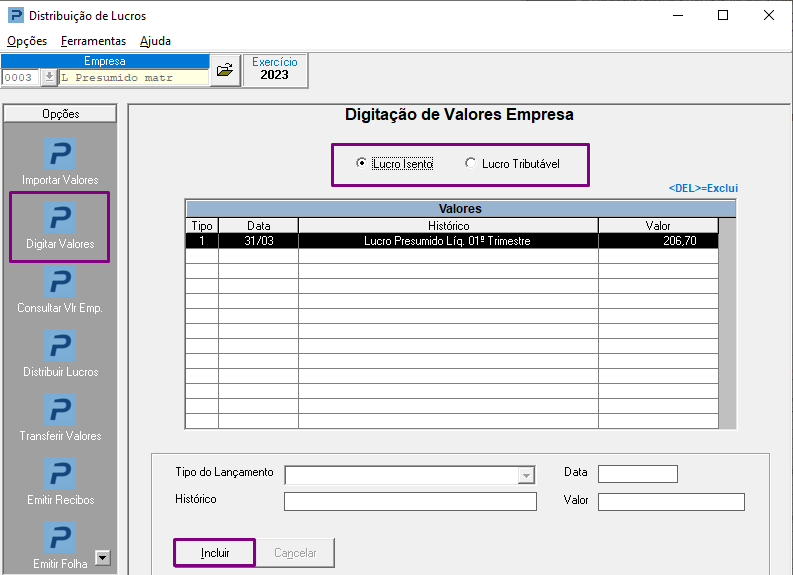
Task: Open the Distribuir Lucros option
Action: click(60, 353)
